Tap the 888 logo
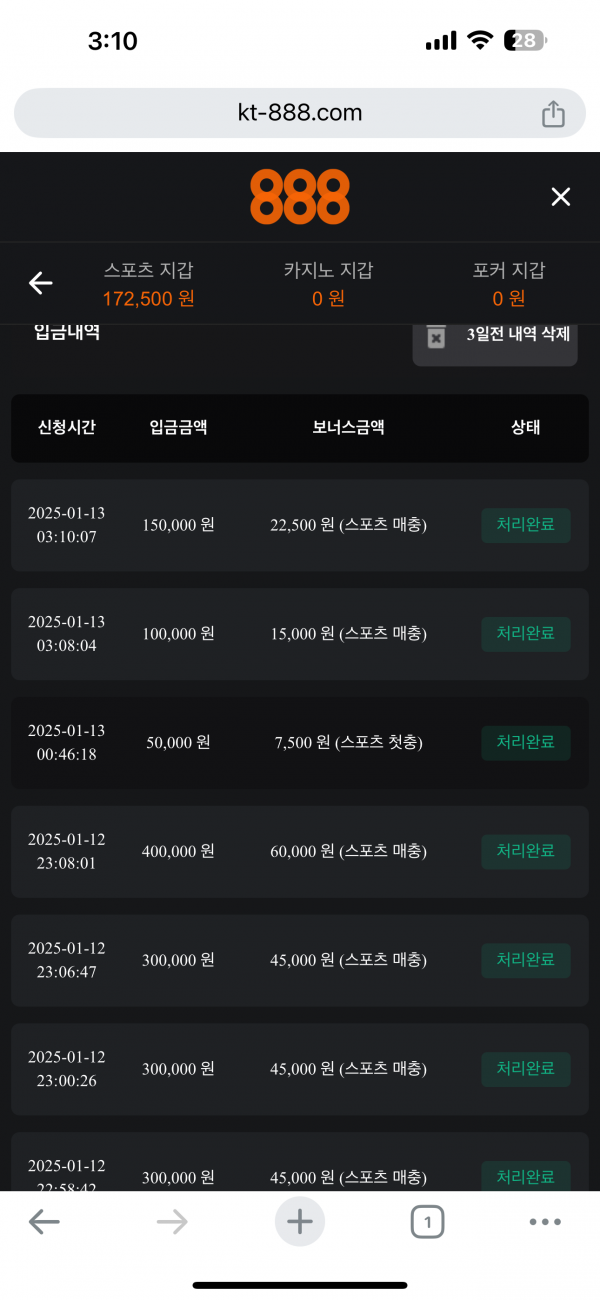Viewport: 600px width, 1300px height. tap(300, 197)
